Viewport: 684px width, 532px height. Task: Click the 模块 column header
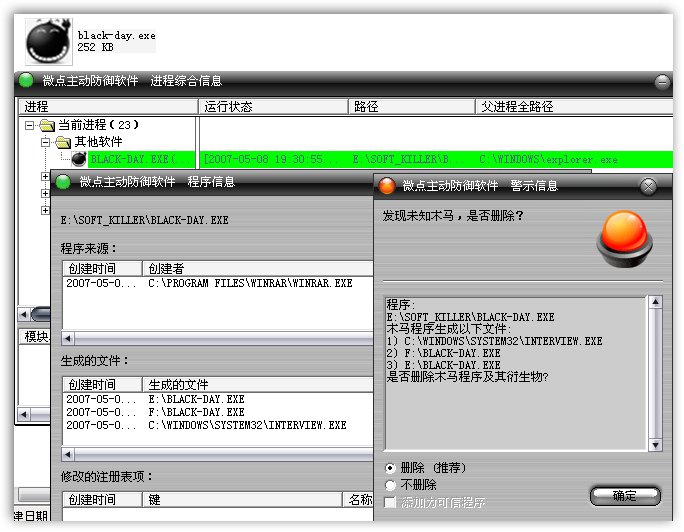pos(35,336)
